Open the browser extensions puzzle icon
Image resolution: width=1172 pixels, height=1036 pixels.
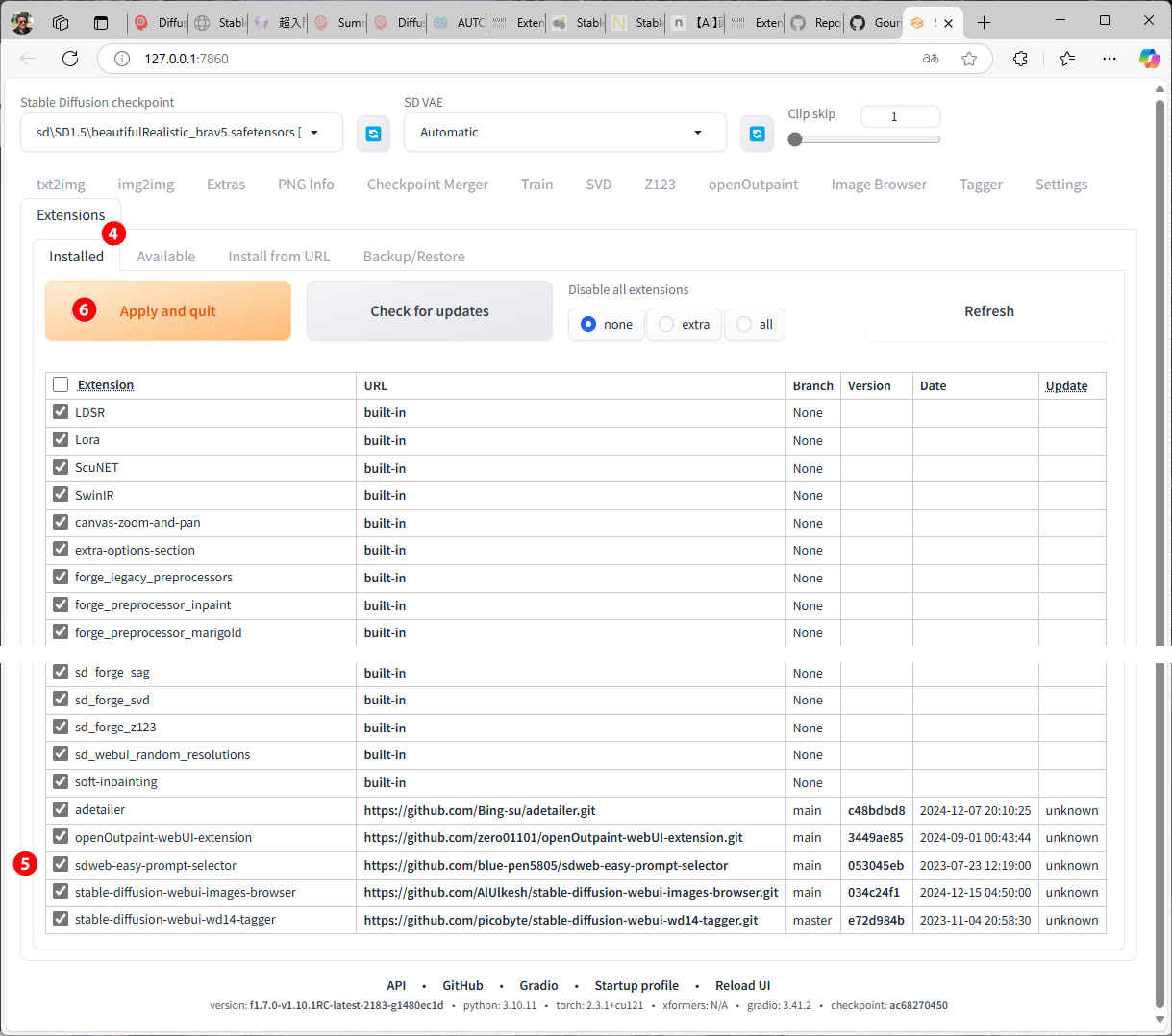coord(1020,59)
